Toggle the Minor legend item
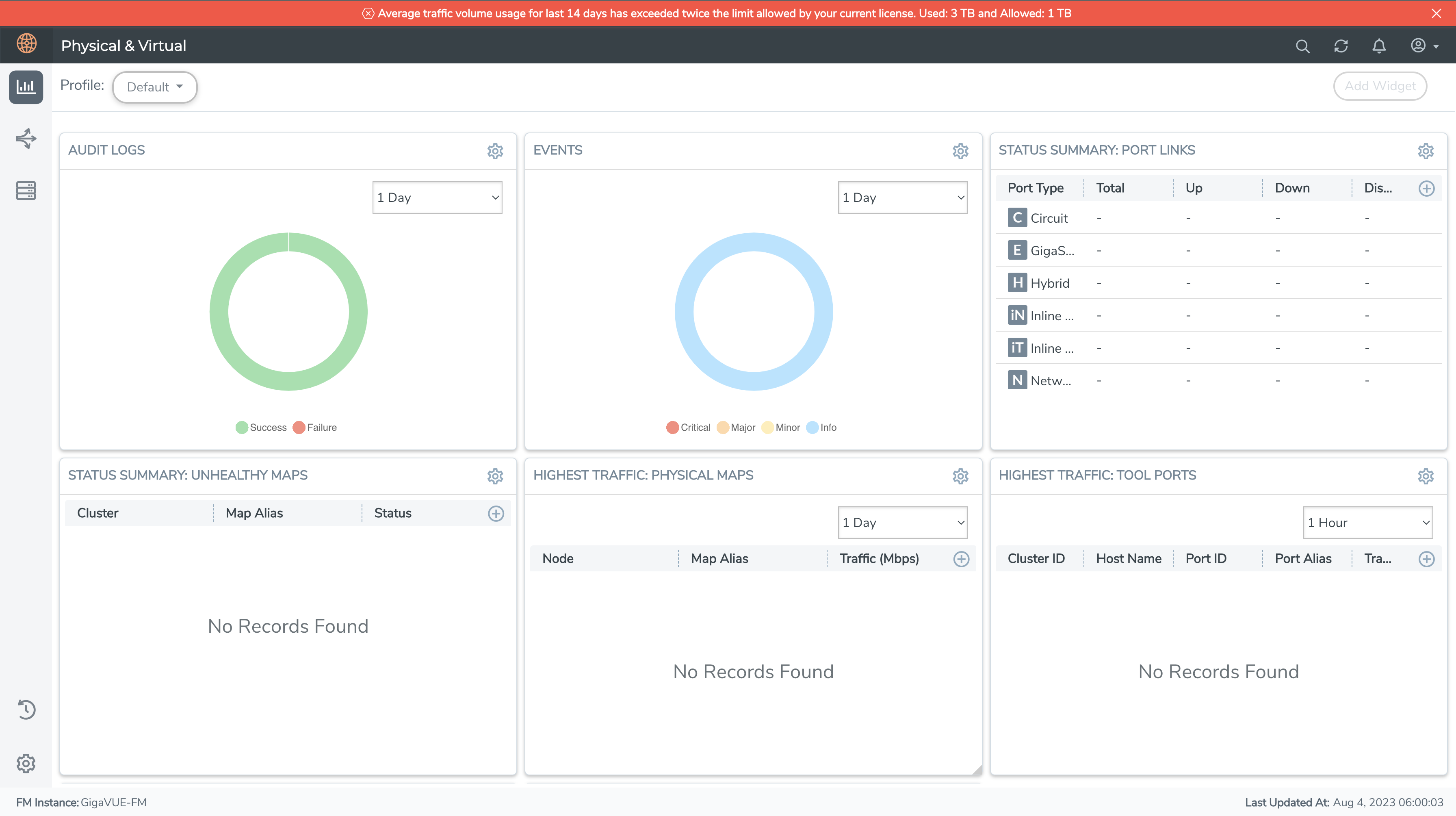Viewport: 1456px width, 816px height. tap(780, 428)
